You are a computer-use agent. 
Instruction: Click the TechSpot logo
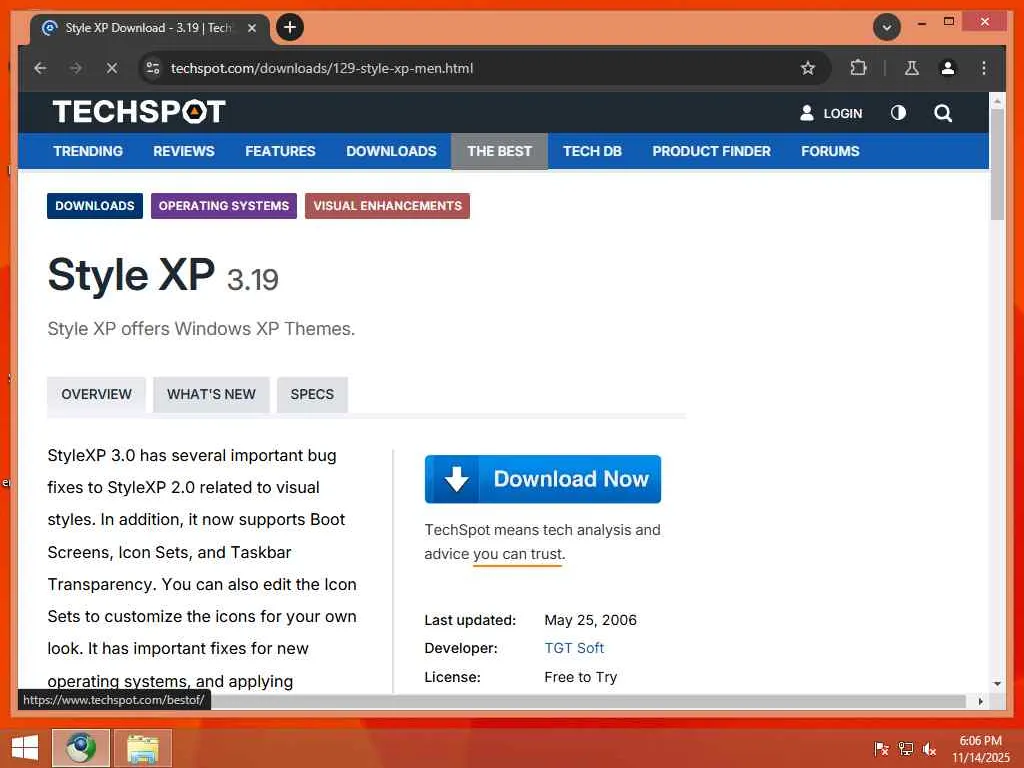[138, 112]
